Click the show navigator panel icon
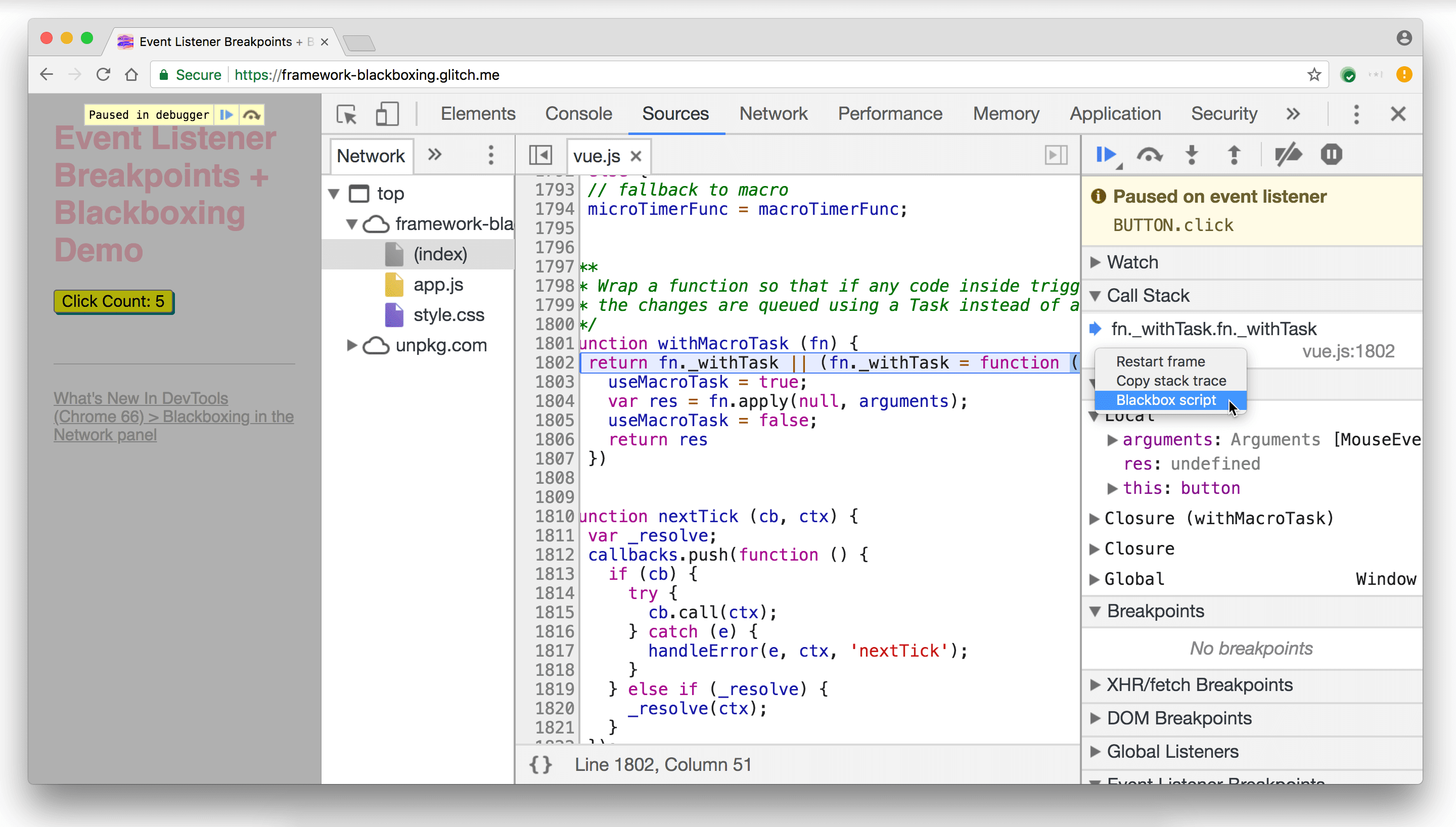This screenshot has width=1456, height=827. (540, 156)
